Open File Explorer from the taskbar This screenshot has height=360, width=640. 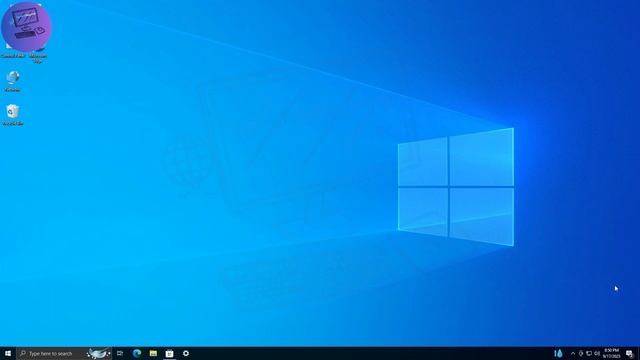pos(153,353)
